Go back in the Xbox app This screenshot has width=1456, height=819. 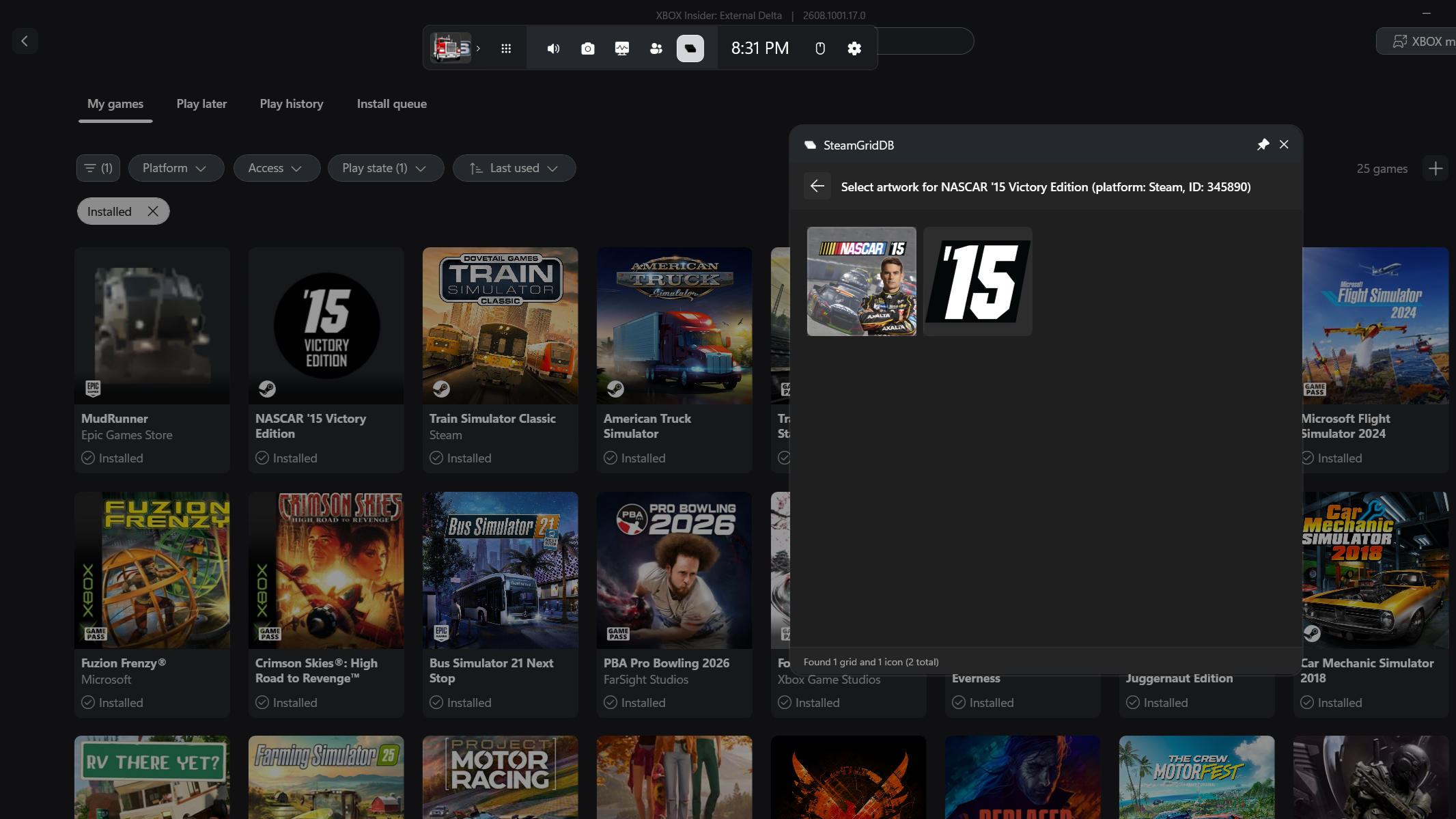(25, 41)
